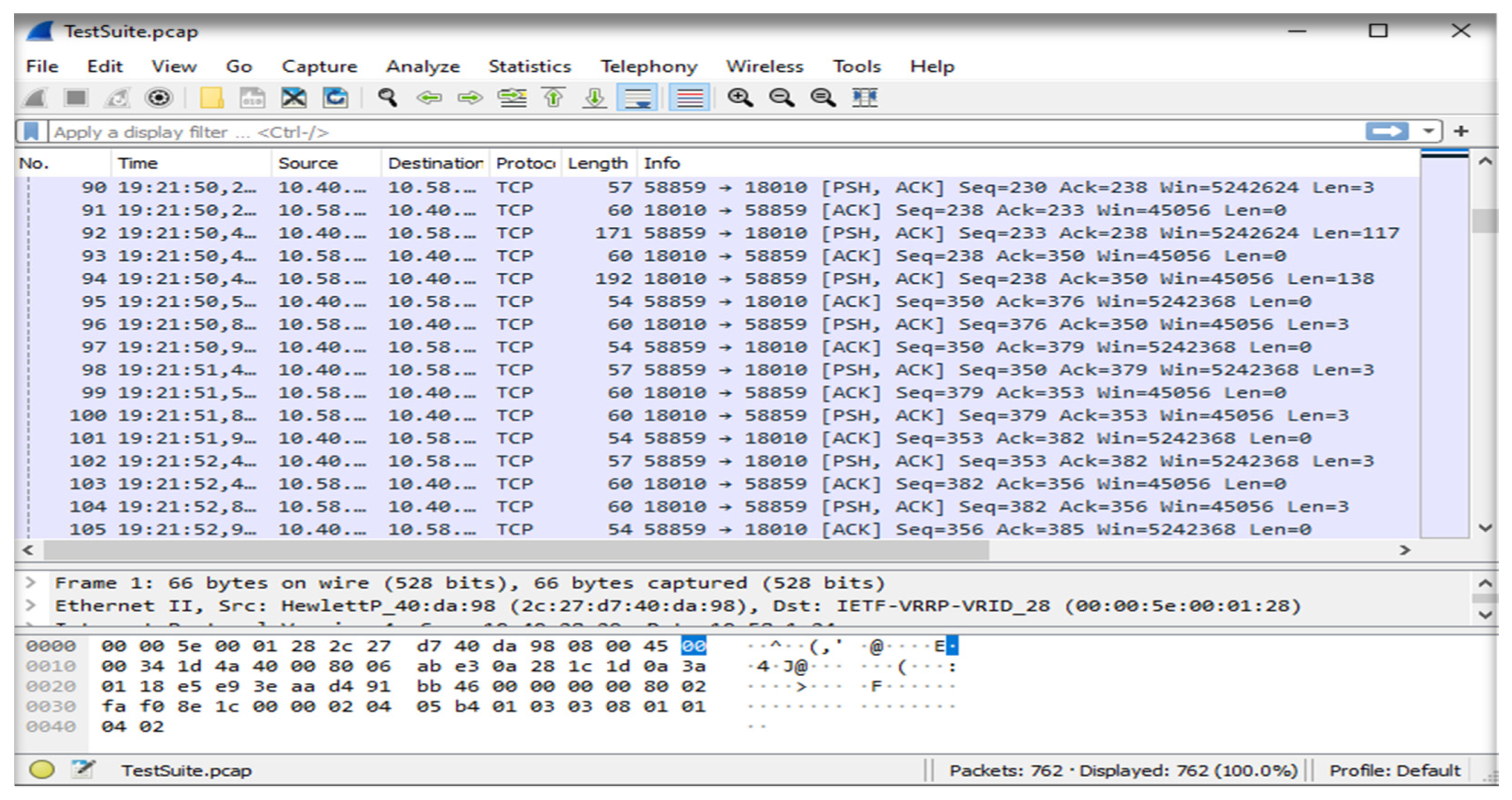Click the zoom in text icon
Screen dimensions: 1512x800
click(739, 97)
